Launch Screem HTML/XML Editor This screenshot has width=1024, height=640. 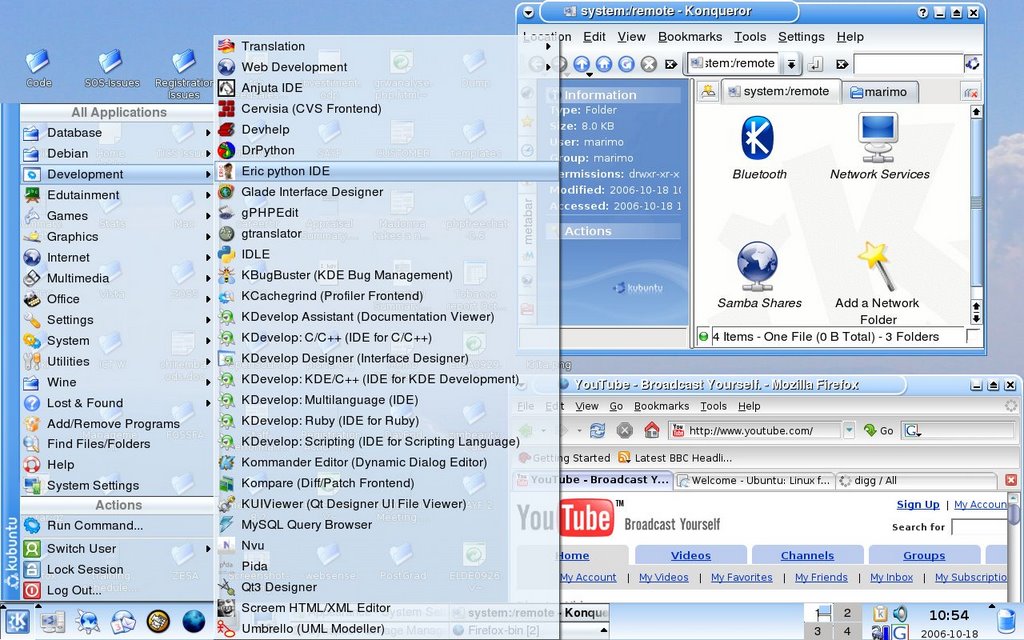[388, 608]
